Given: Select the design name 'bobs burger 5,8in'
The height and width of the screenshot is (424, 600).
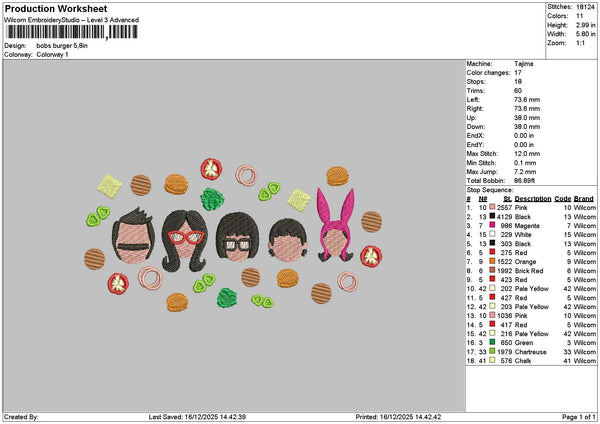Looking at the screenshot, I should [62, 46].
